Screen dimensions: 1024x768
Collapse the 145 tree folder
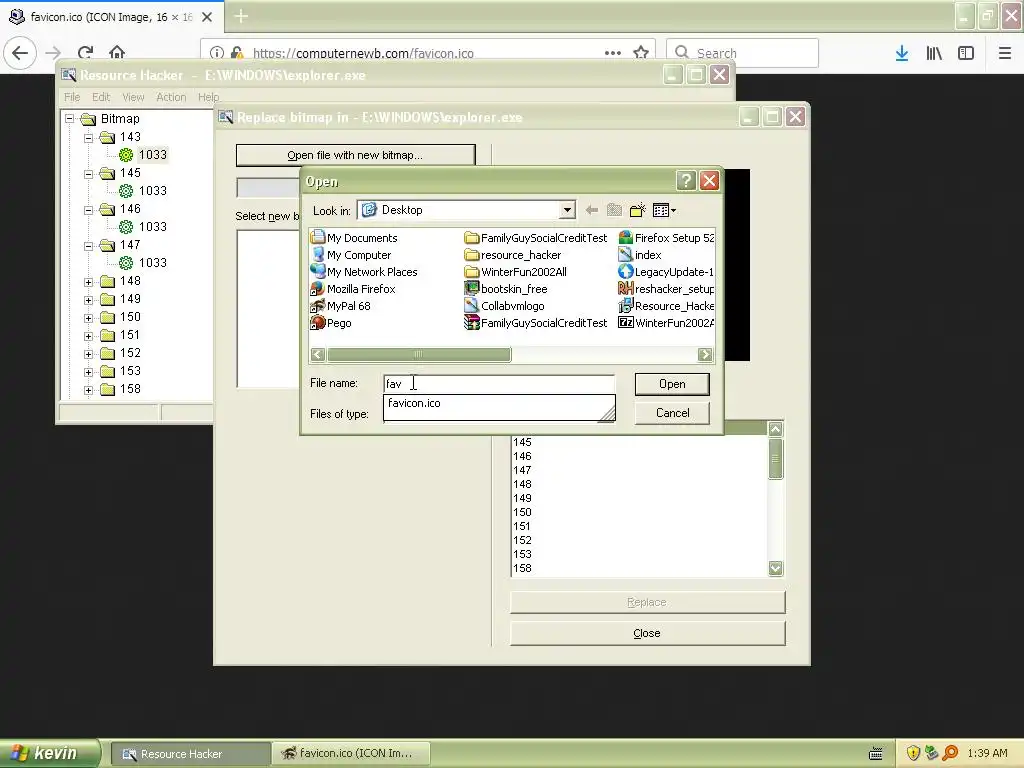click(x=89, y=174)
